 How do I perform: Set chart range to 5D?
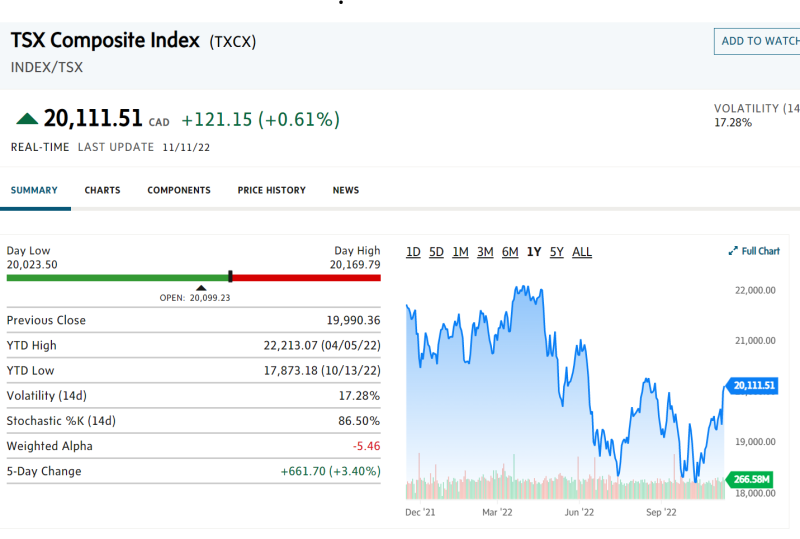tap(436, 252)
